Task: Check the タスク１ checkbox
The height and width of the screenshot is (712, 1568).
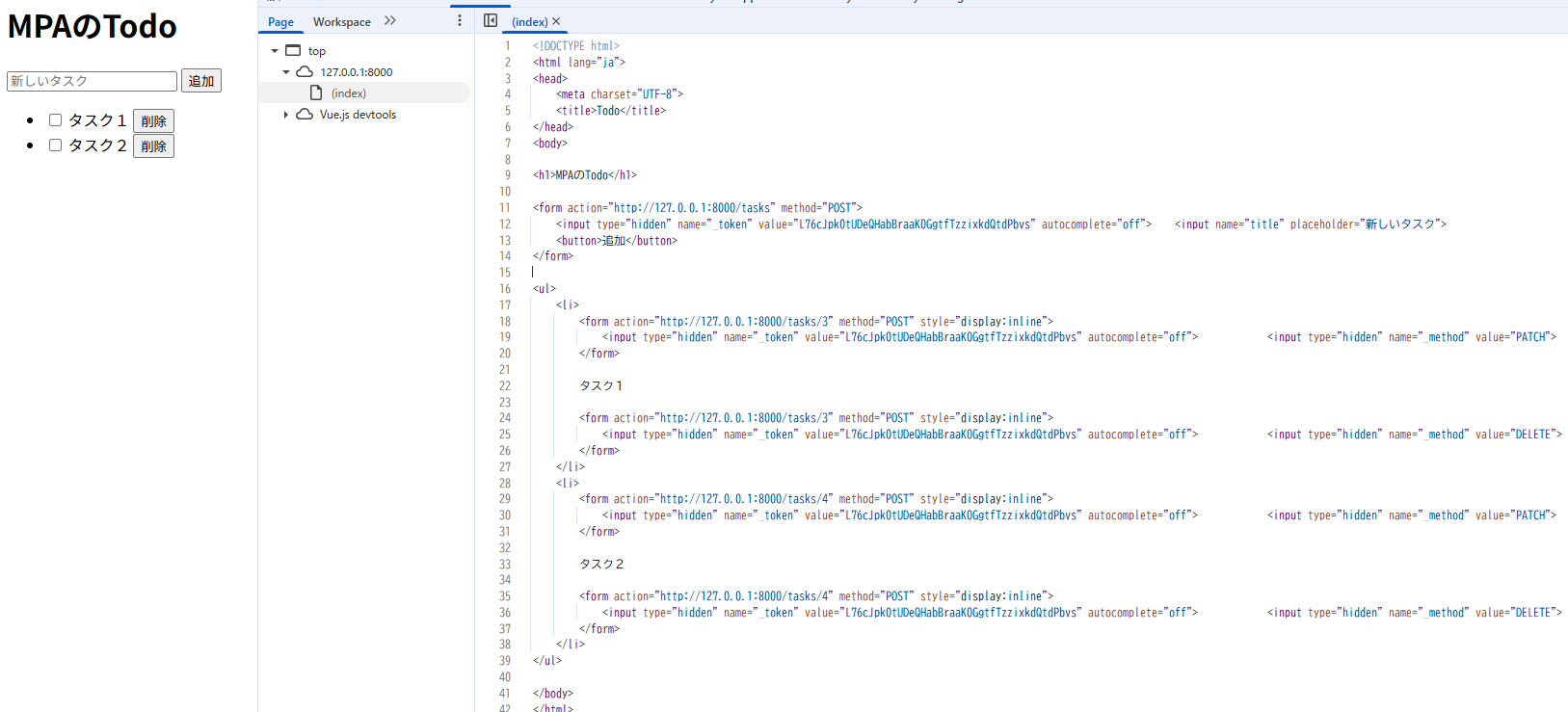Action: (56, 120)
